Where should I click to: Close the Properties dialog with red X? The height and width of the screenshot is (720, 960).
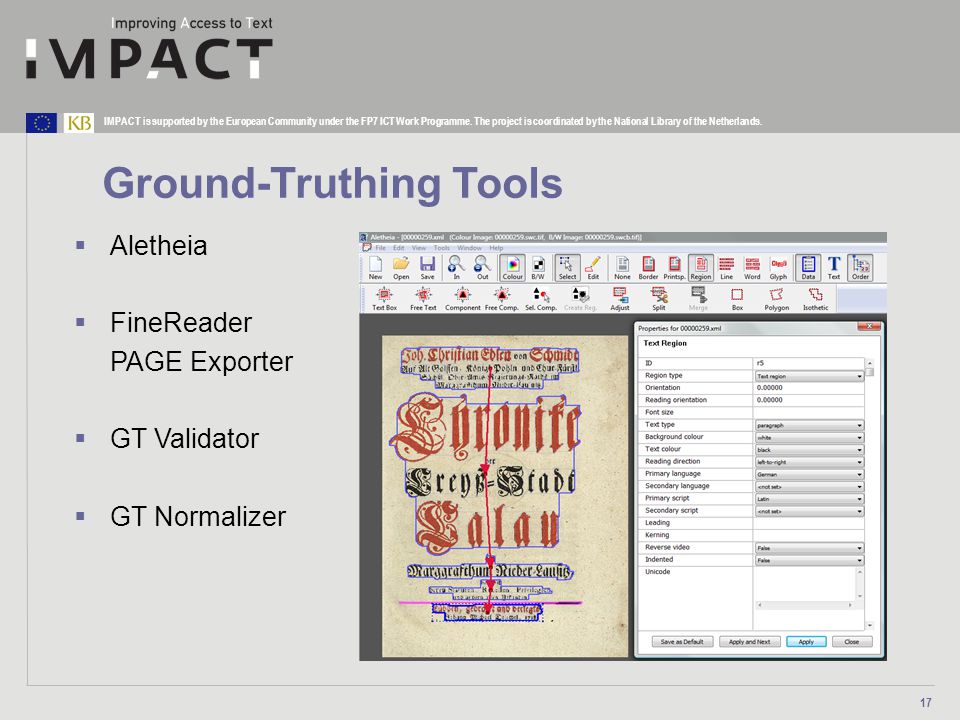(869, 326)
